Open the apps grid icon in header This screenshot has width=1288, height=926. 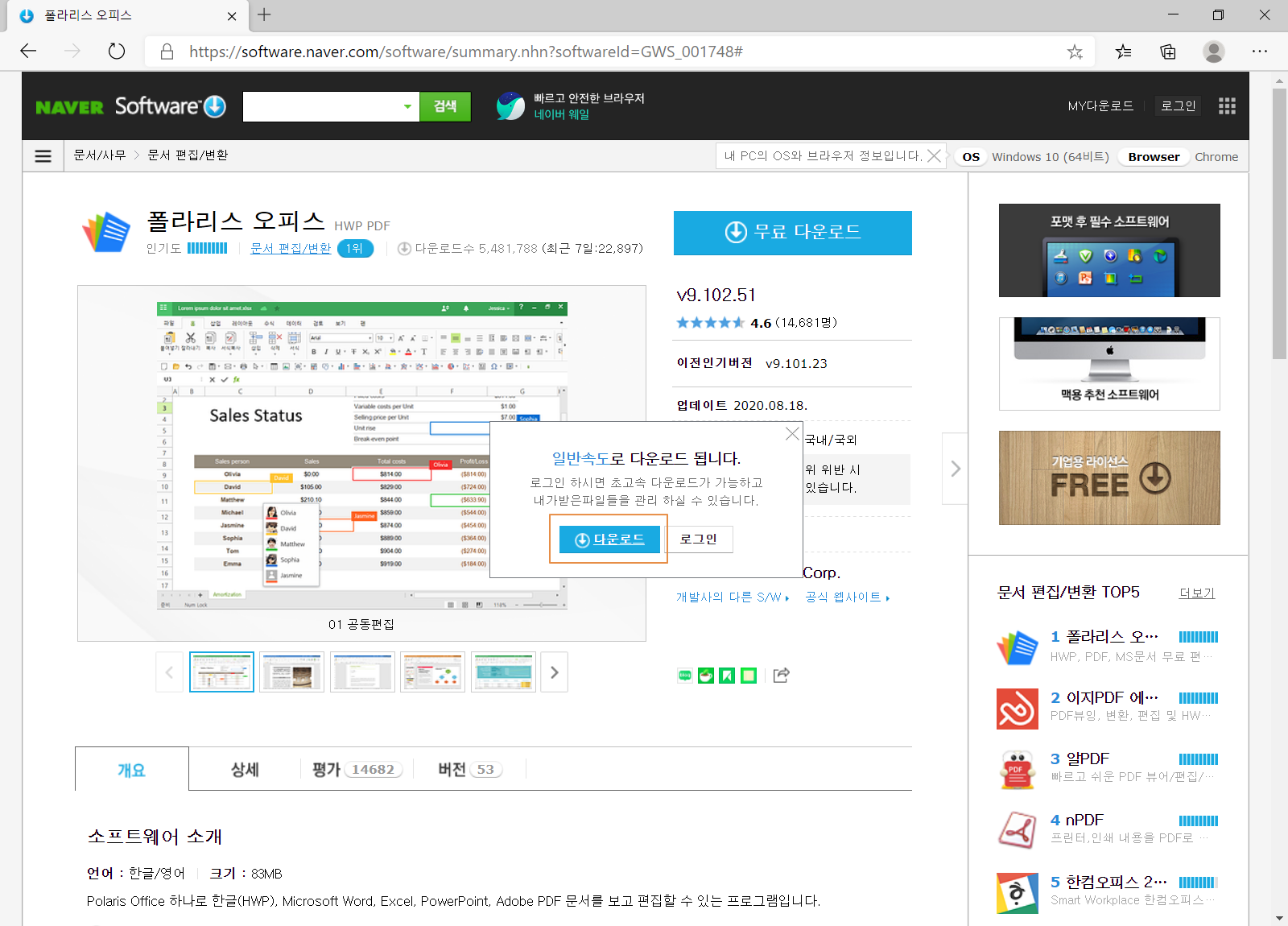click(x=1227, y=106)
